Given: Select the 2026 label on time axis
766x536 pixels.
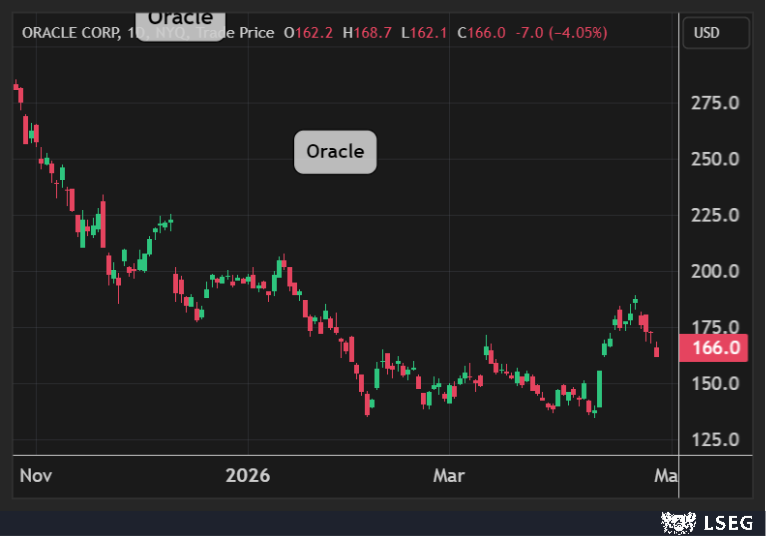Looking at the screenshot, I should coord(248,476).
